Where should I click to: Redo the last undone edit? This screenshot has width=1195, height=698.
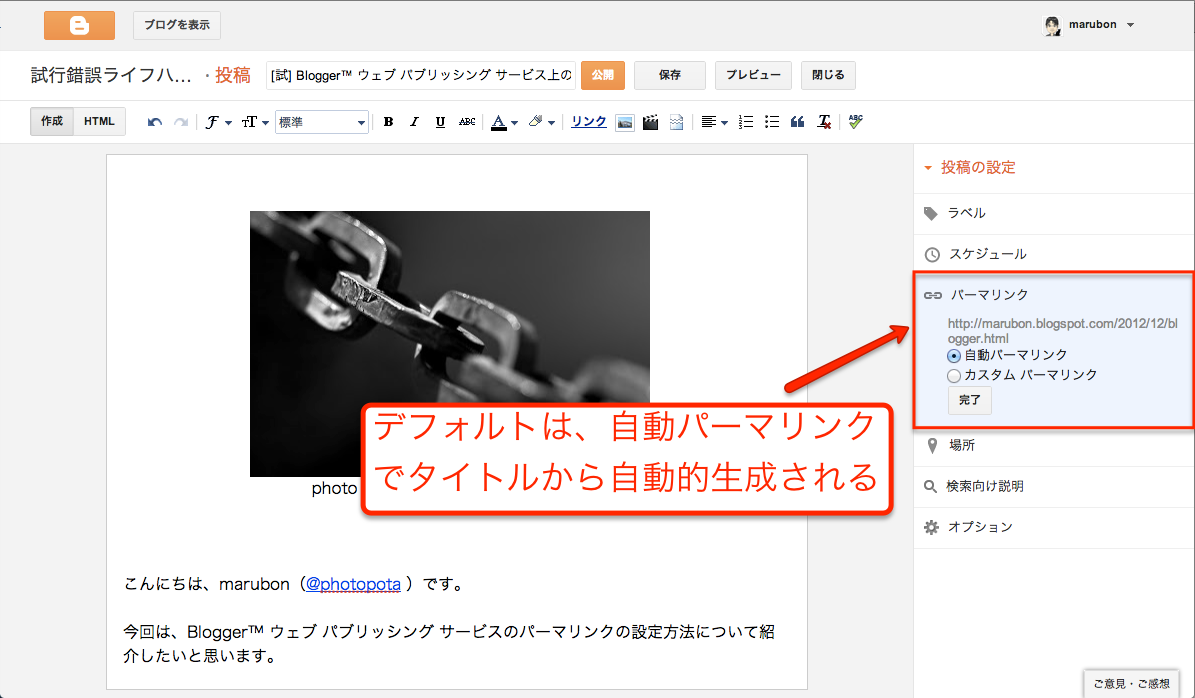point(181,122)
